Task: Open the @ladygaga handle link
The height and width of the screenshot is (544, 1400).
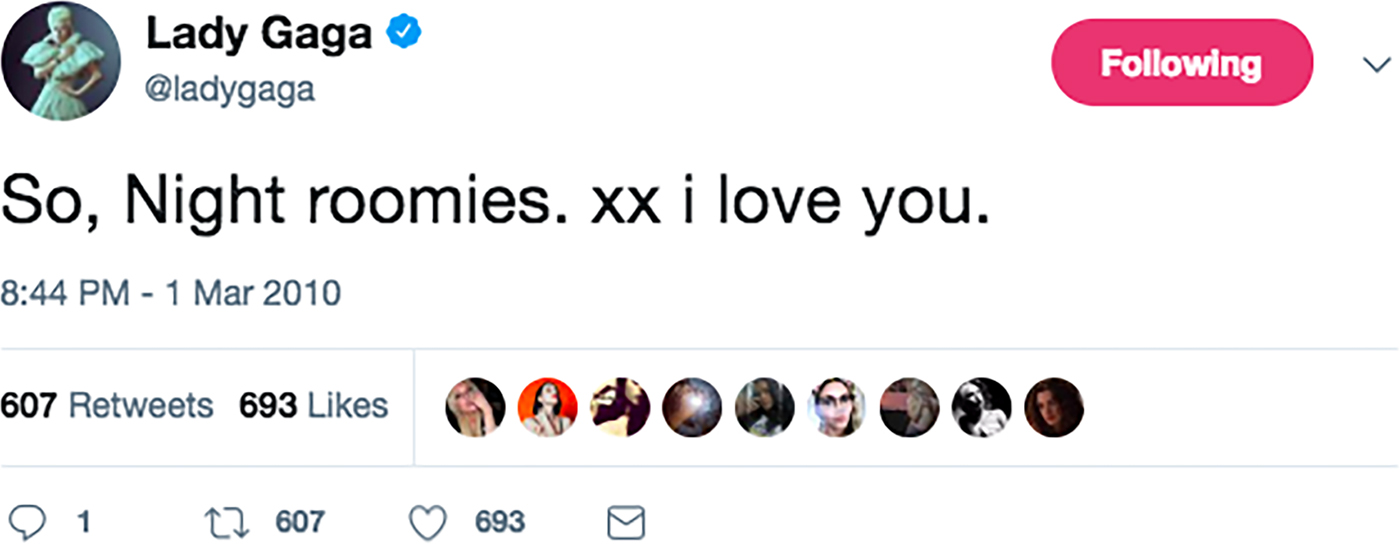Action: point(230,90)
